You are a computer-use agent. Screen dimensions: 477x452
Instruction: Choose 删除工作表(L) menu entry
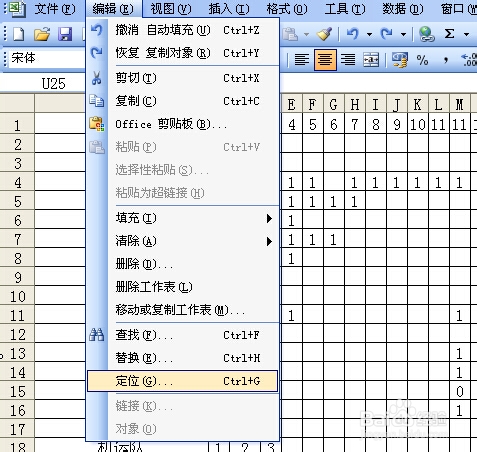pyautogui.click(x=183, y=287)
